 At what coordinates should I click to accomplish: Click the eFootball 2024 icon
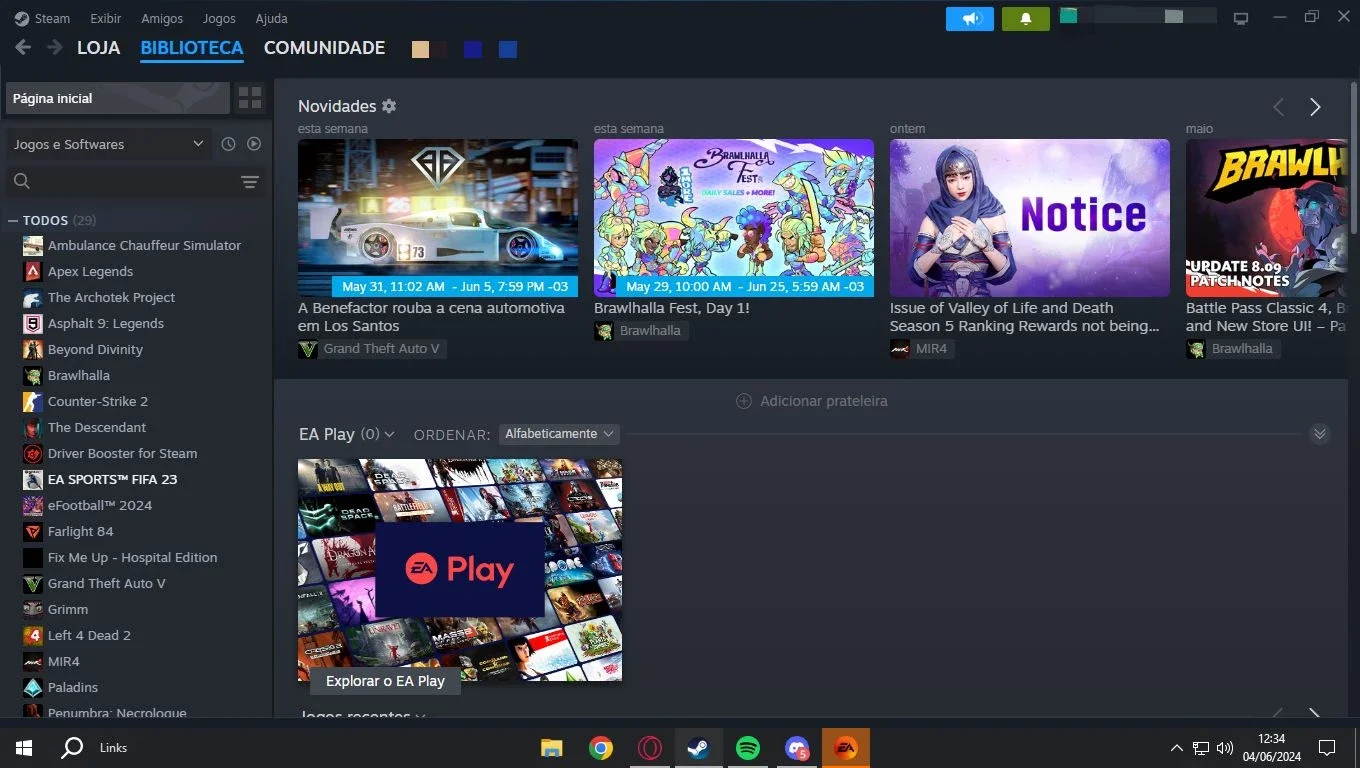(33, 505)
